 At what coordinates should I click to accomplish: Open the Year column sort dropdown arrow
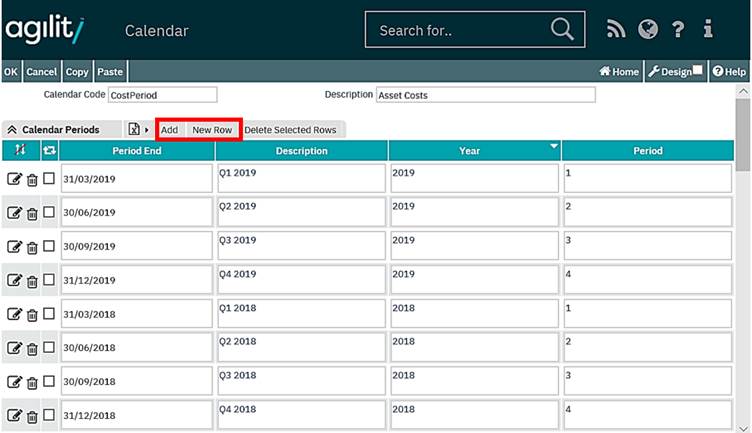click(554, 148)
